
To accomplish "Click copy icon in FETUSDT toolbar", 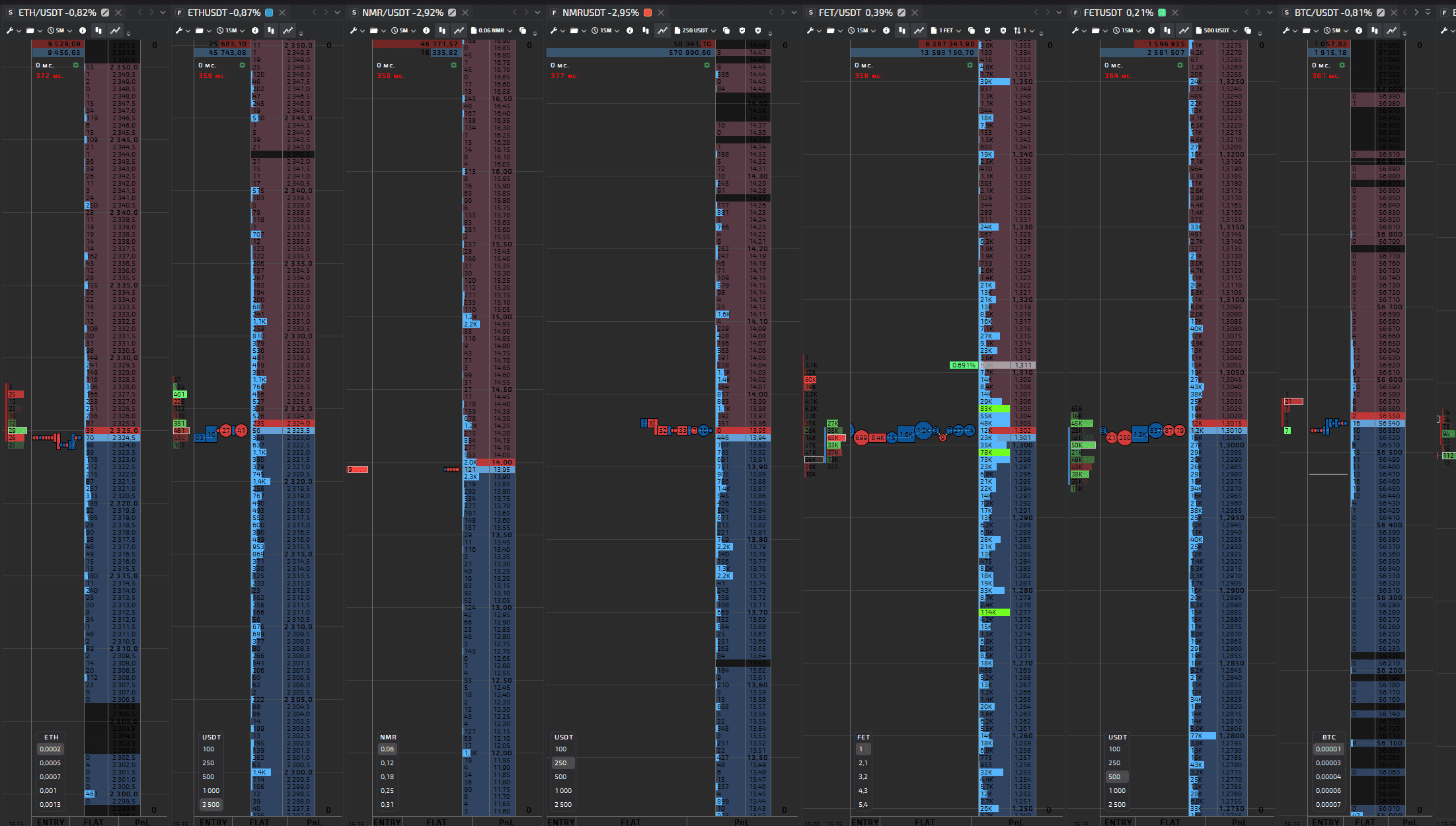I will (1248, 30).
